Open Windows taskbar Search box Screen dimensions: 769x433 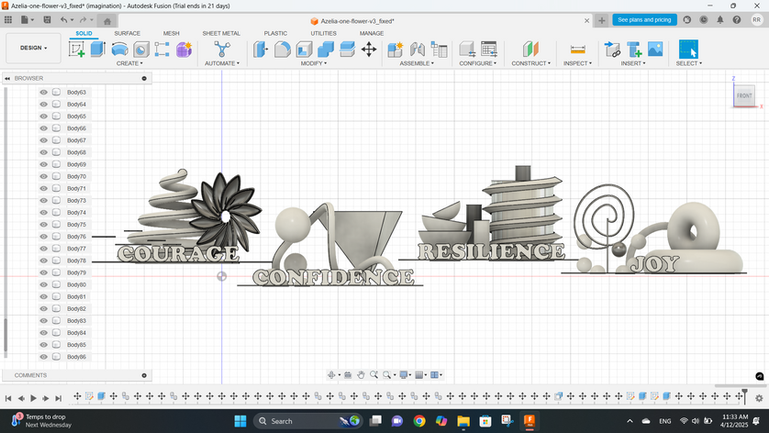coord(308,421)
